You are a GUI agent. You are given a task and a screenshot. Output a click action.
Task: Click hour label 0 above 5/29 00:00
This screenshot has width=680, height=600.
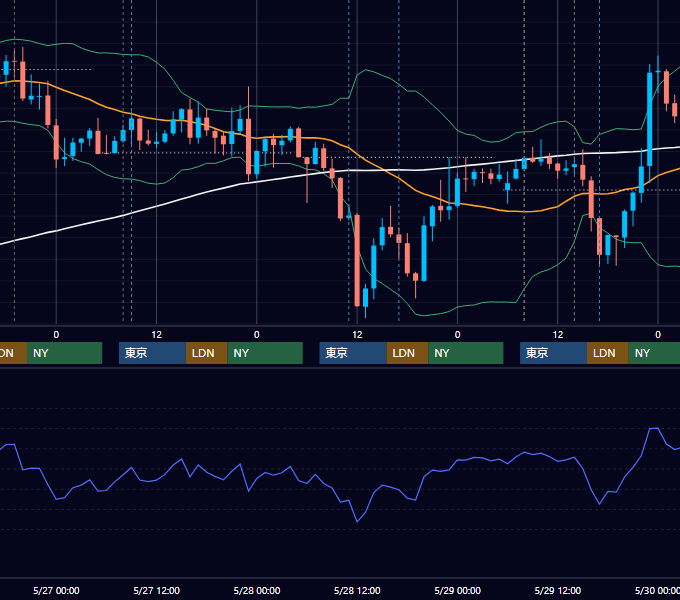(x=458, y=335)
